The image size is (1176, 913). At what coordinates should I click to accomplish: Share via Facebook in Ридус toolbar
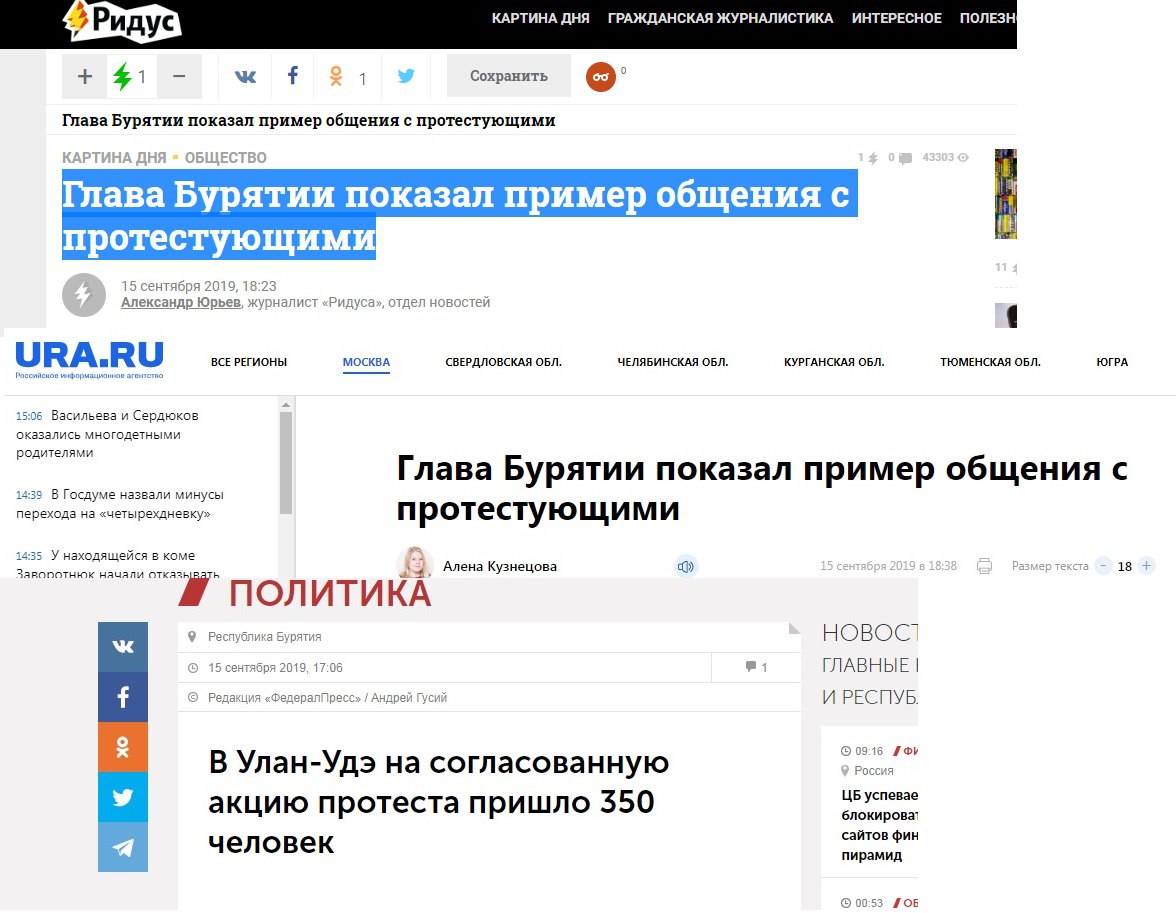coord(292,76)
